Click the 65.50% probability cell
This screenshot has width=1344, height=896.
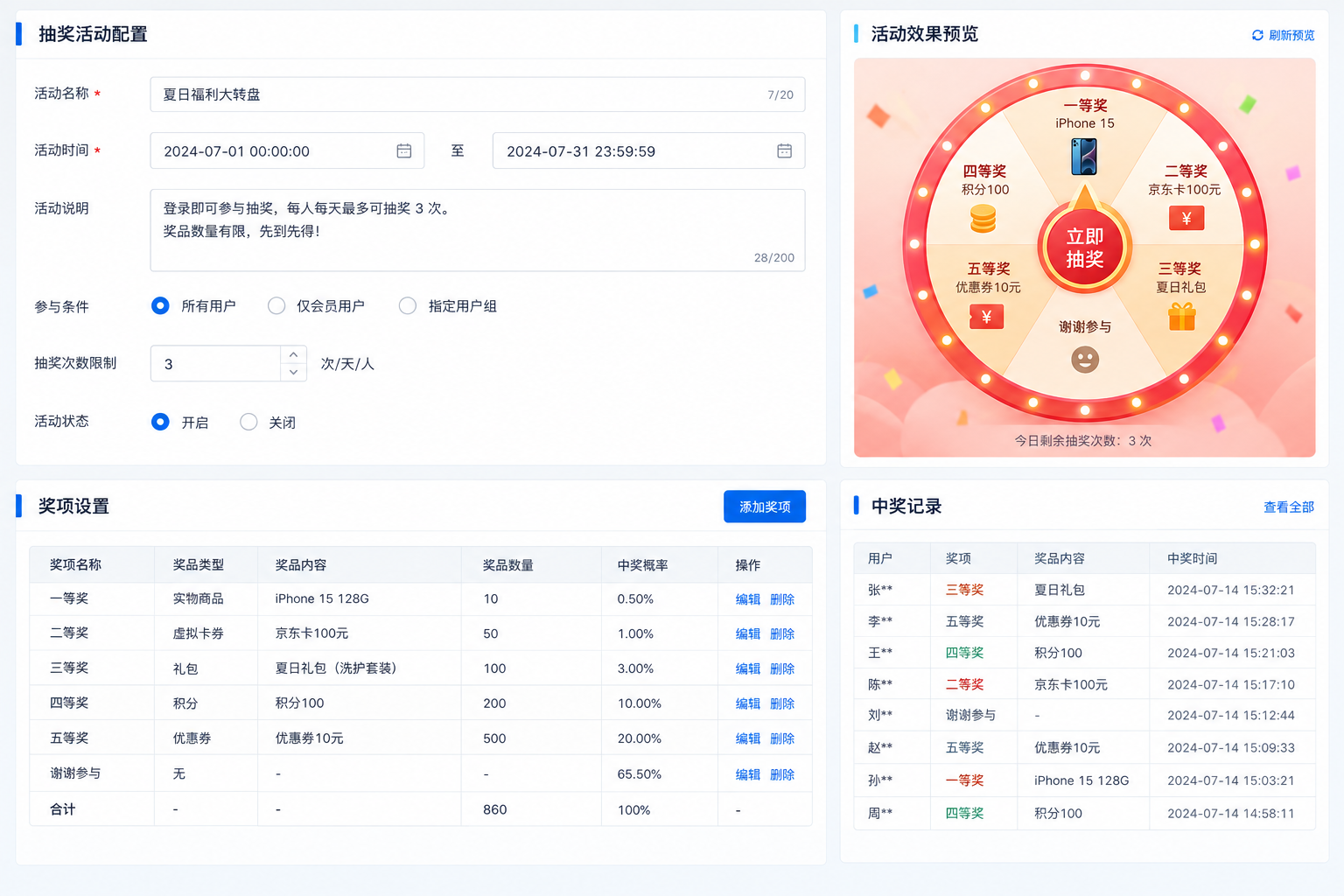639,774
